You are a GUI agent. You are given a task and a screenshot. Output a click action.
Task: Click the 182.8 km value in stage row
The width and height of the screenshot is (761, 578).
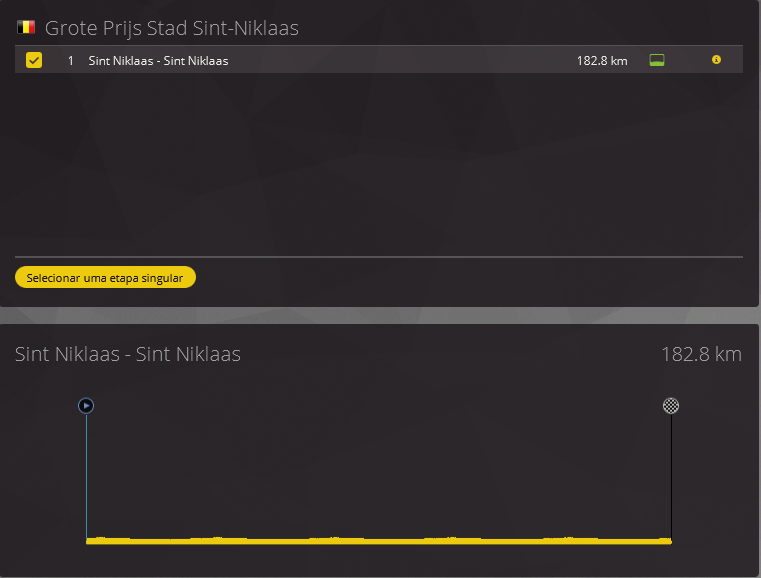(602, 61)
